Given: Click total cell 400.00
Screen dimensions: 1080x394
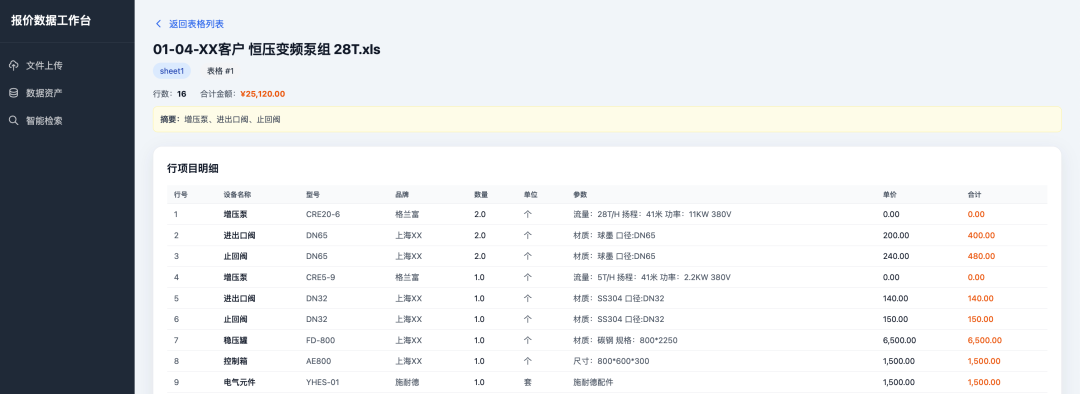Looking at the screenshot, I should [981, 236].
